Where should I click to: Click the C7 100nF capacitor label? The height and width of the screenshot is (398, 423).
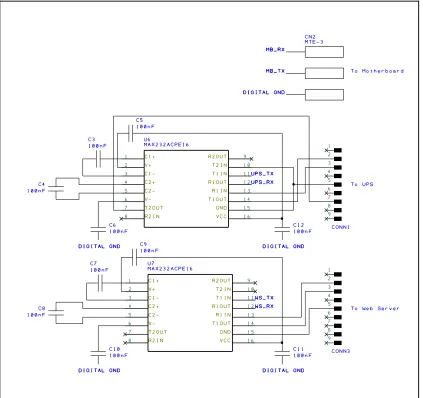click(99, 267)
